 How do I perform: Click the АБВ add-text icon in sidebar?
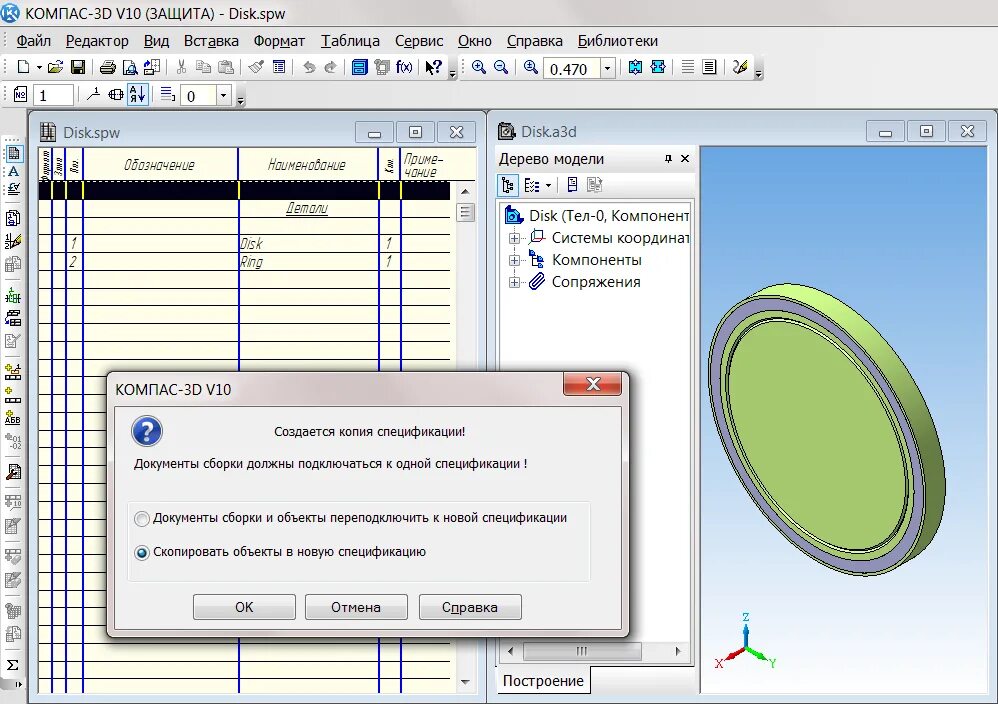pyautogui.click(x=13, y=418)
